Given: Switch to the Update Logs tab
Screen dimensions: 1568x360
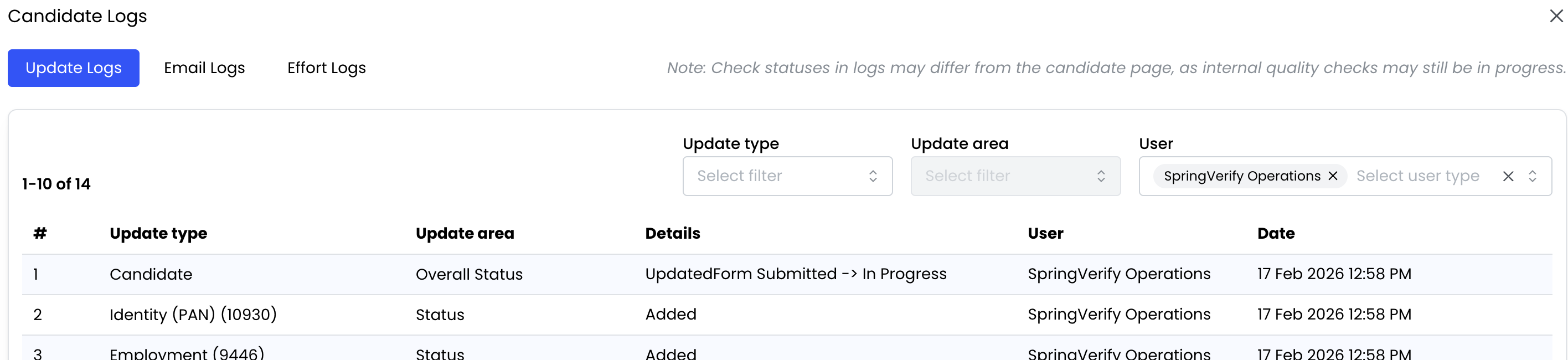Looking at the screenshot, I should 73,68.
